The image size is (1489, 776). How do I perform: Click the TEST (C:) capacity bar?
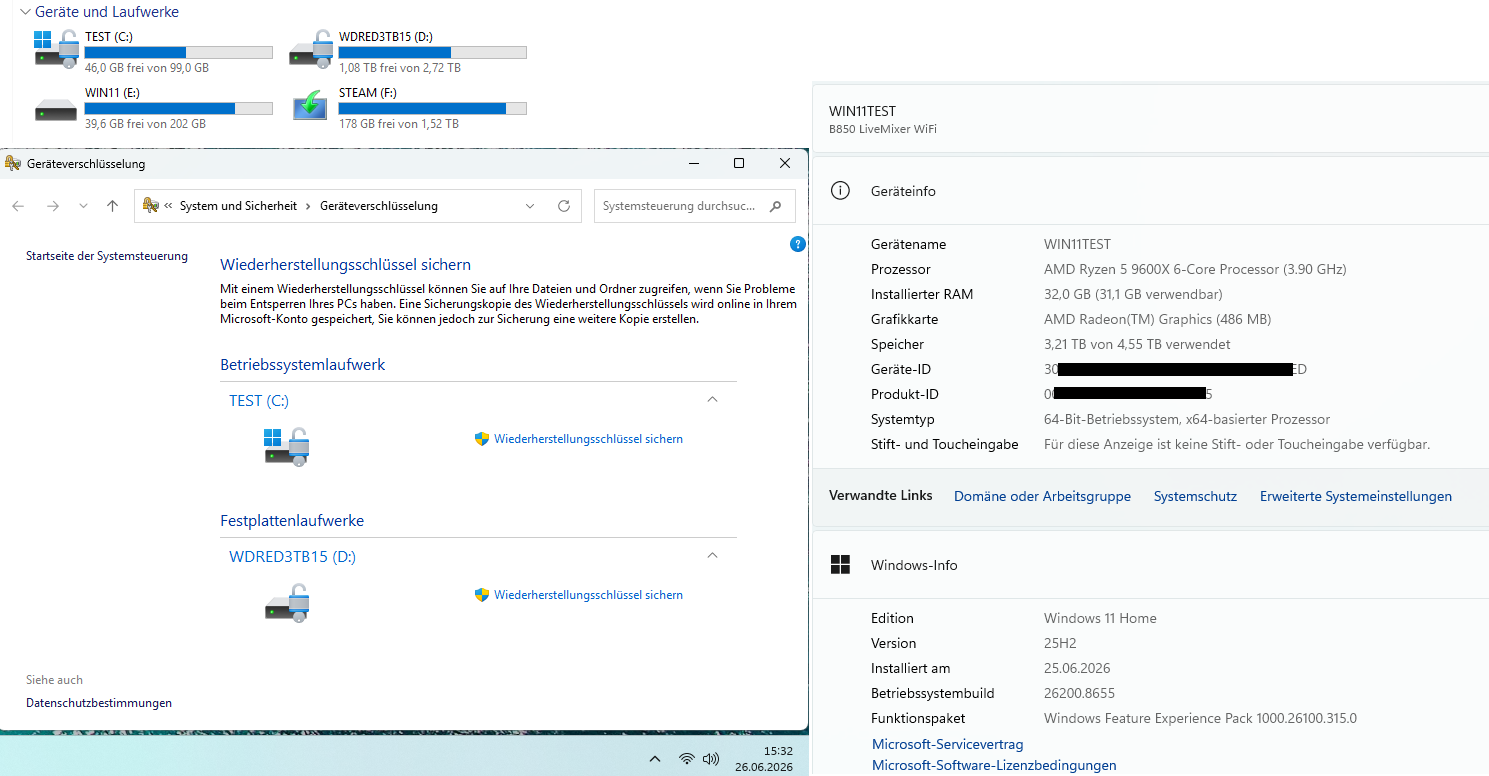coord(179,52)
